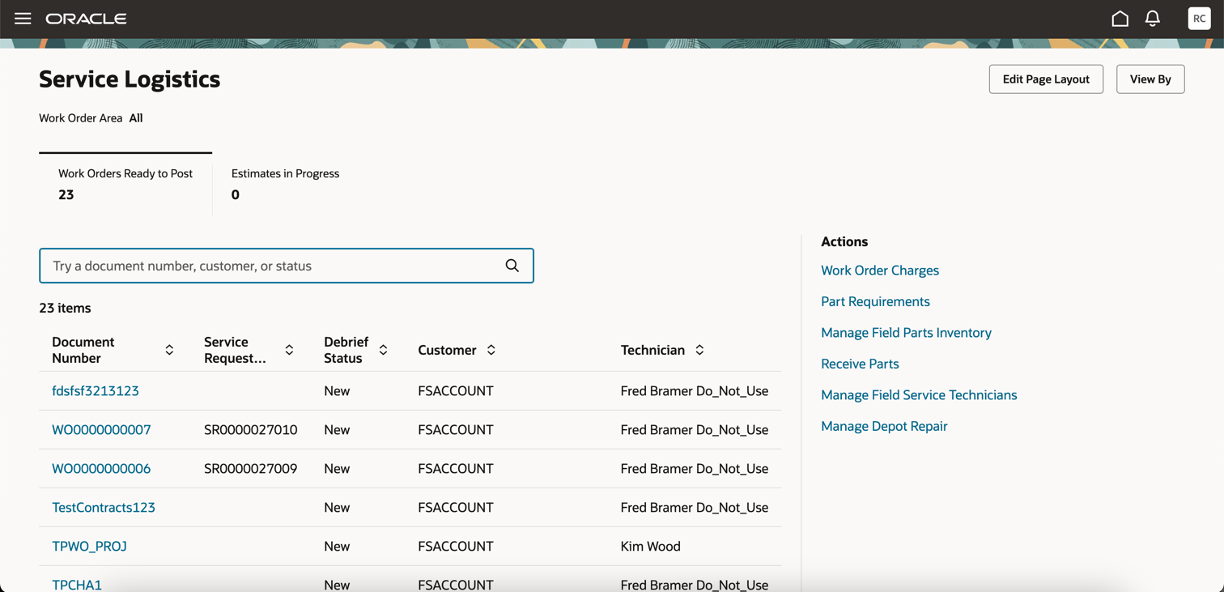The height and width of the screenshot is (592, 1224).
Task: Click the Service Logistics page title
Action: point(130,79)
